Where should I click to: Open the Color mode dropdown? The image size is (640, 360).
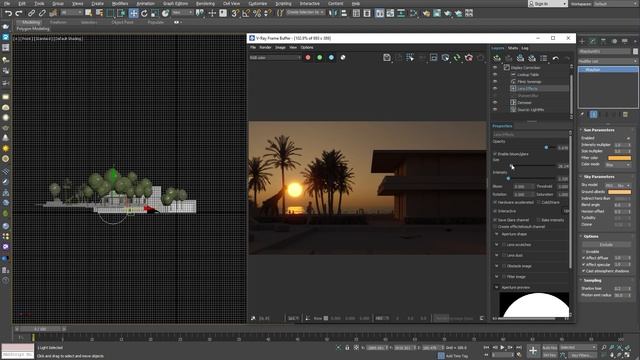click(618, 164)
